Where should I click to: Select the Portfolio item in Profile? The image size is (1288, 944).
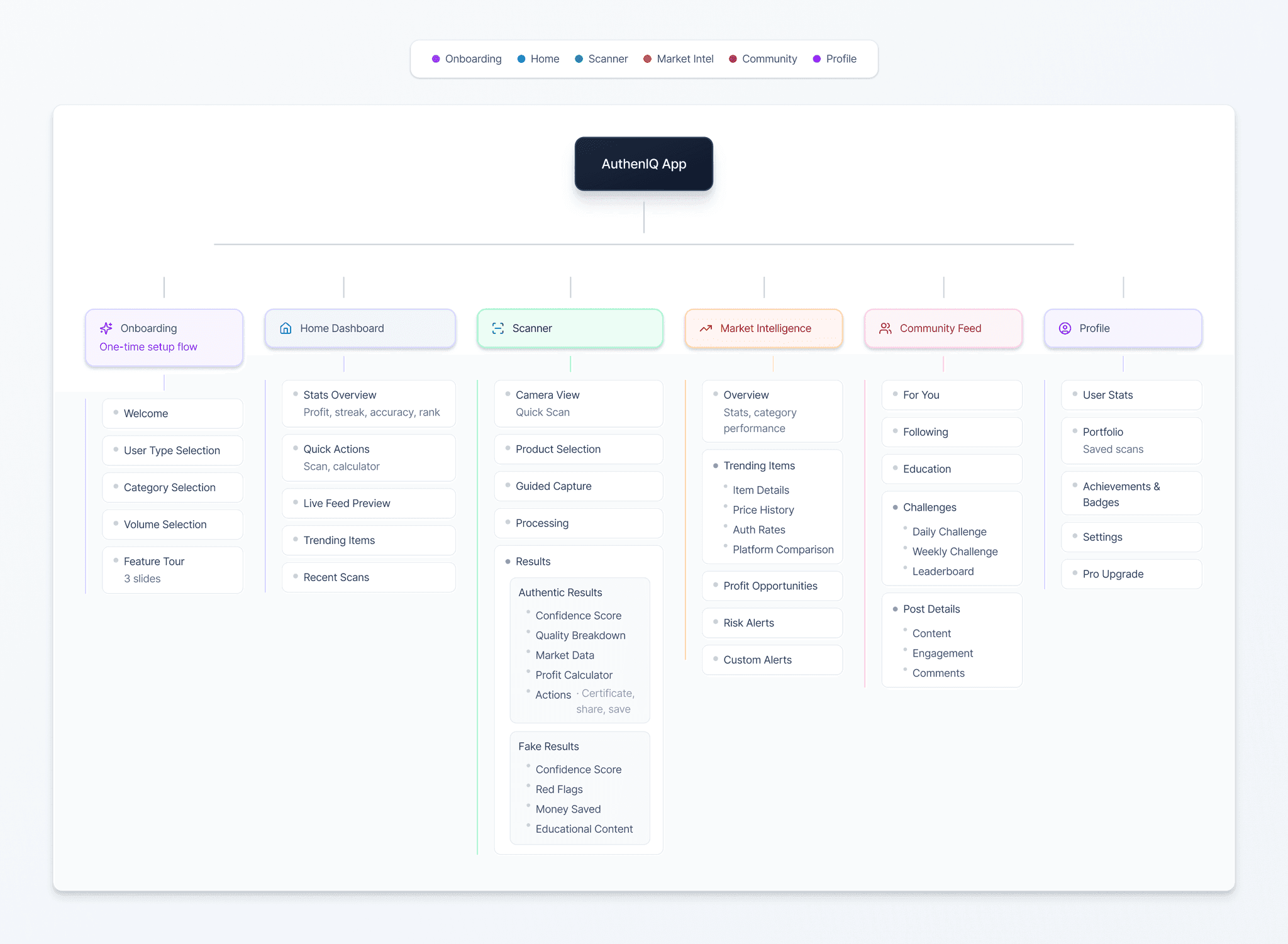click(1132, 441)
